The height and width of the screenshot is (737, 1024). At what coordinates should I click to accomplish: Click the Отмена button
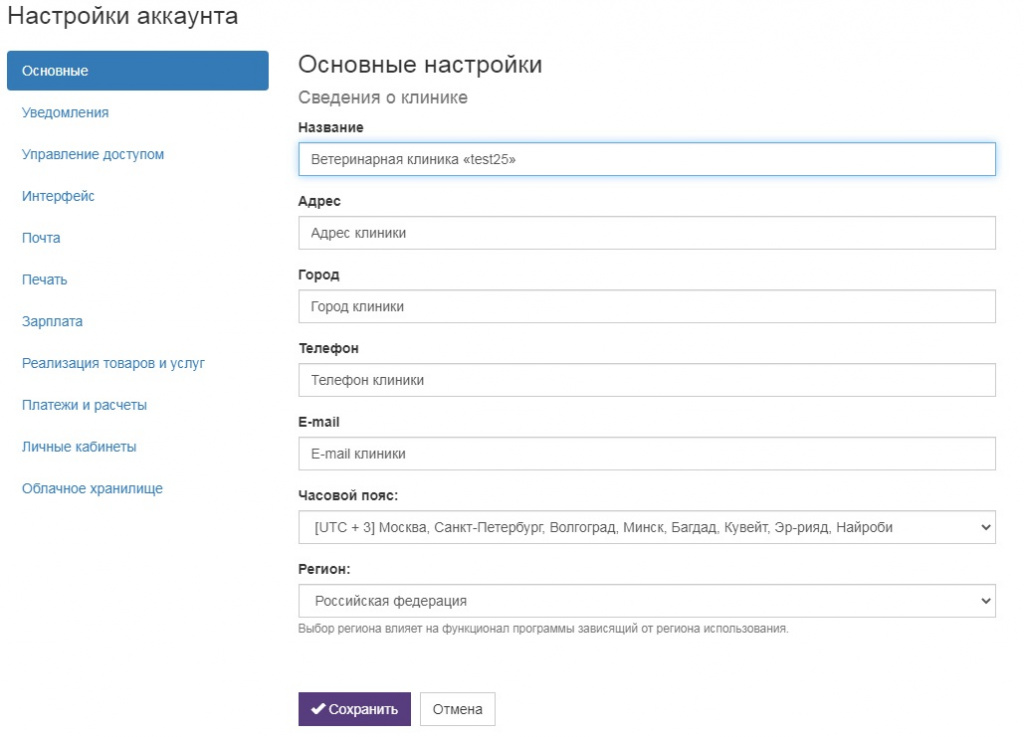click(457, 709)
